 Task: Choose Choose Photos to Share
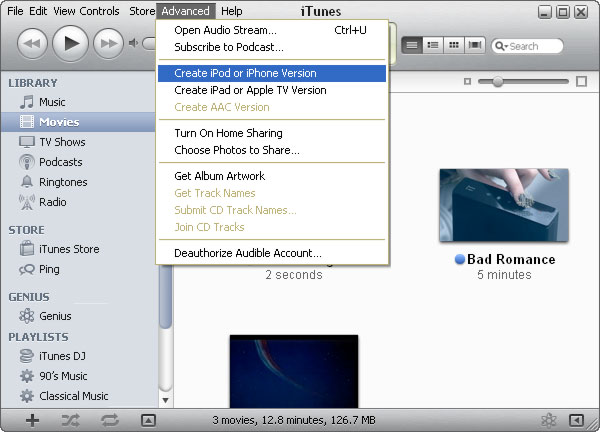click(272, 150)
